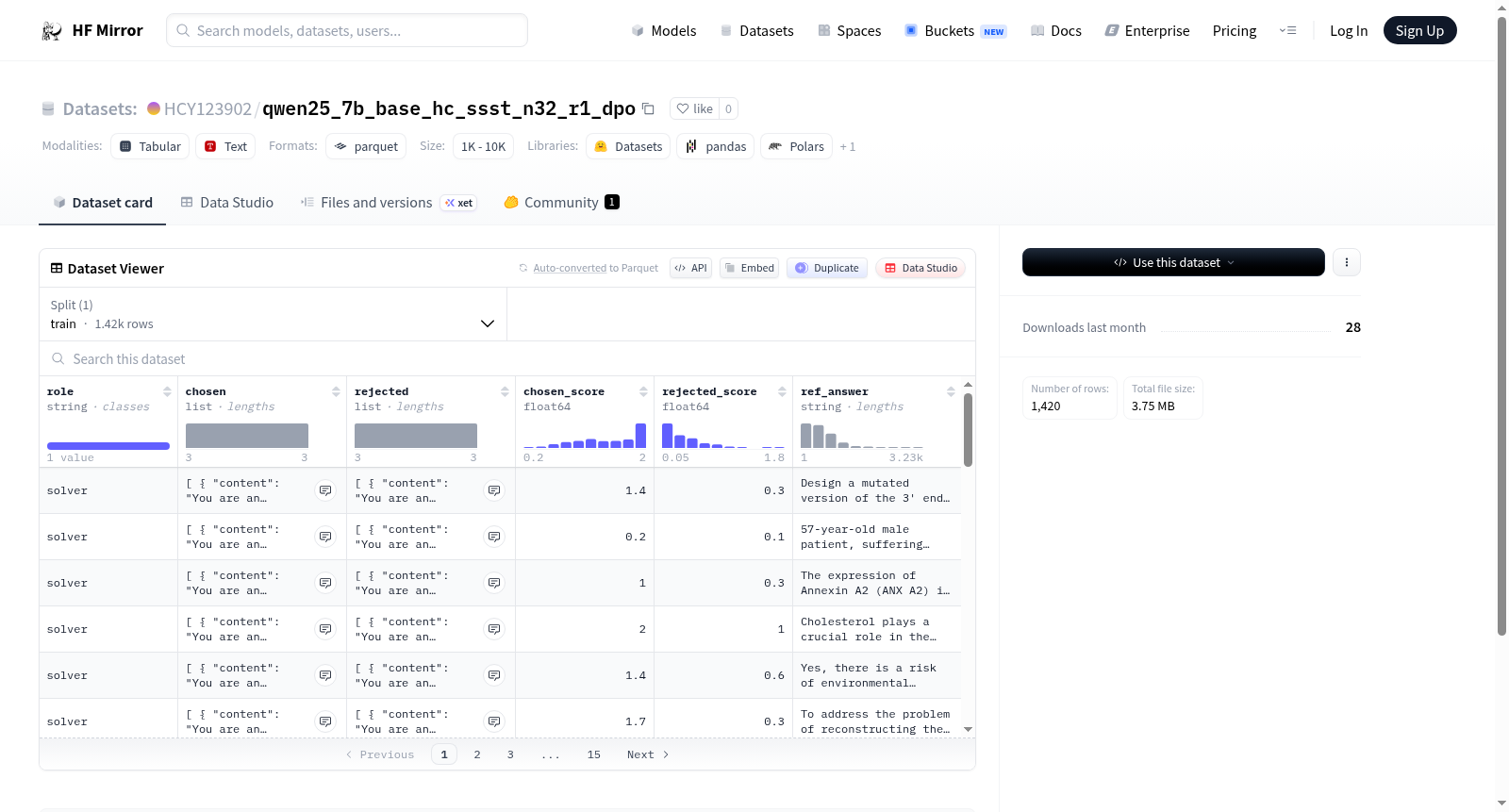The height and width of the screenshot is (812, 1509).
Task: Open chat view for rejected in the Cholesterol row
Action: (x=494, y=629)
